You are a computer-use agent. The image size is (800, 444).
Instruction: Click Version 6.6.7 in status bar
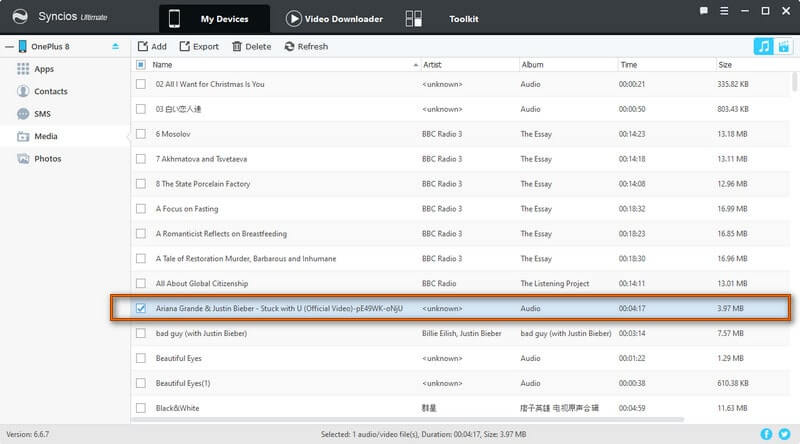point(28,434)
